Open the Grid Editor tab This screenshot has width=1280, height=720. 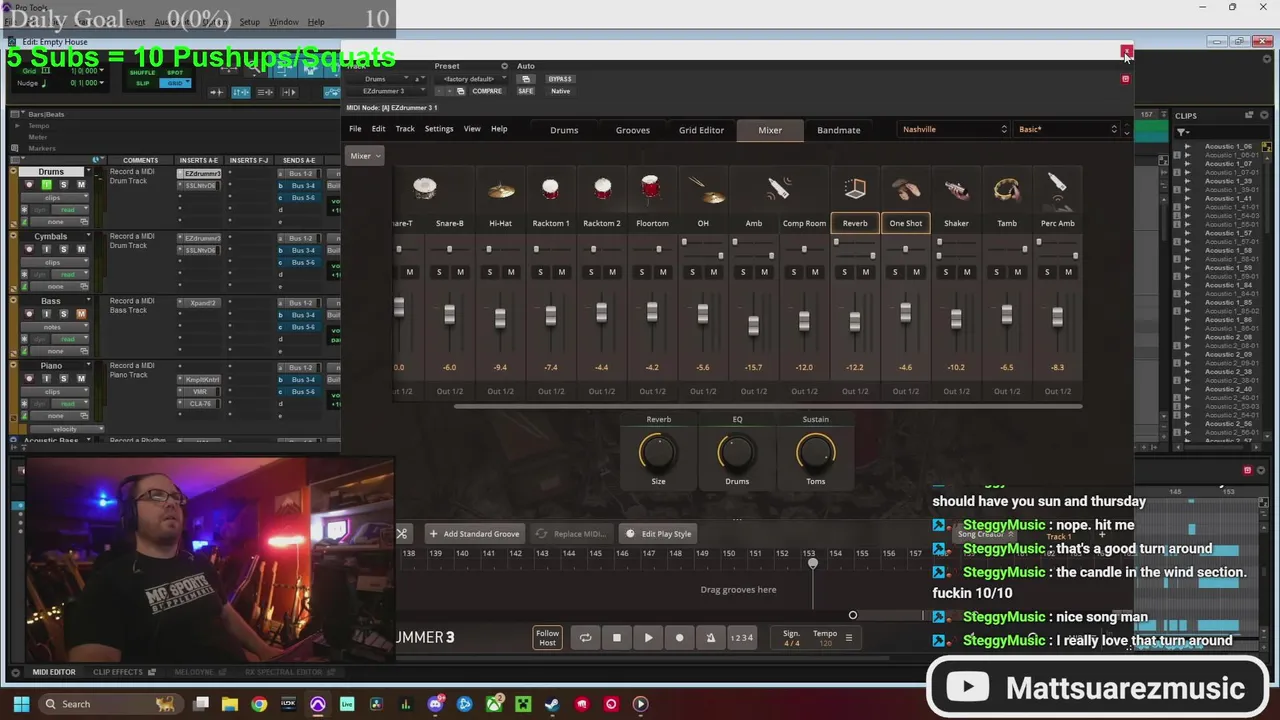[x=701, y=130]
